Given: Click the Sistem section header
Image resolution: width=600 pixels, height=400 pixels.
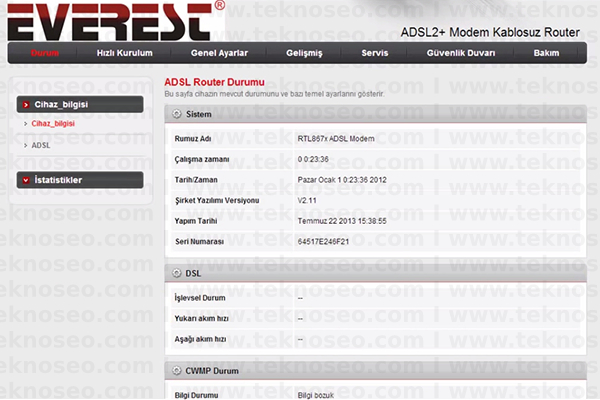Looking at the screenshot, I should [375, 114].
